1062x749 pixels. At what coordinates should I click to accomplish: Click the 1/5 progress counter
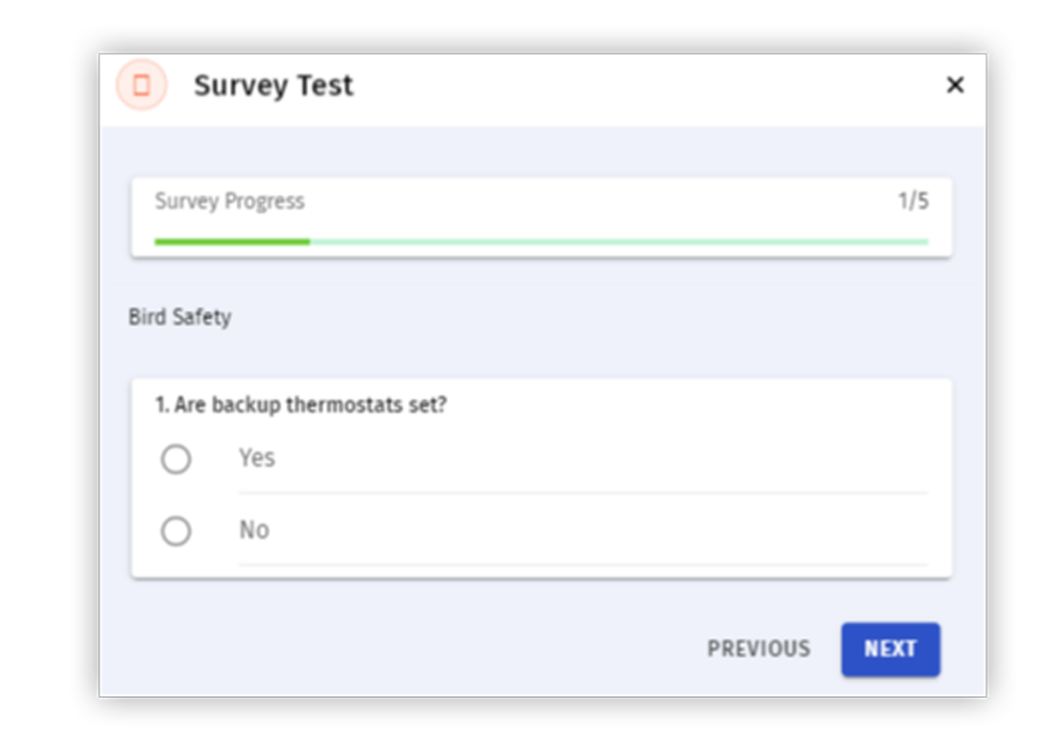coord(913,201)
